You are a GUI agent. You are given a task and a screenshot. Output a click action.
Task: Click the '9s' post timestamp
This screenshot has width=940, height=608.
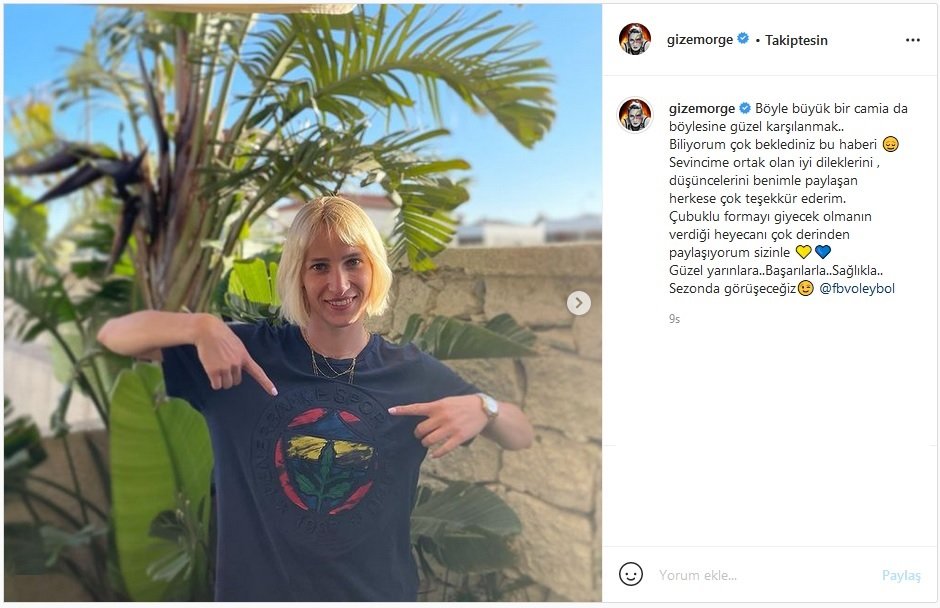click(x=674, y=319)
